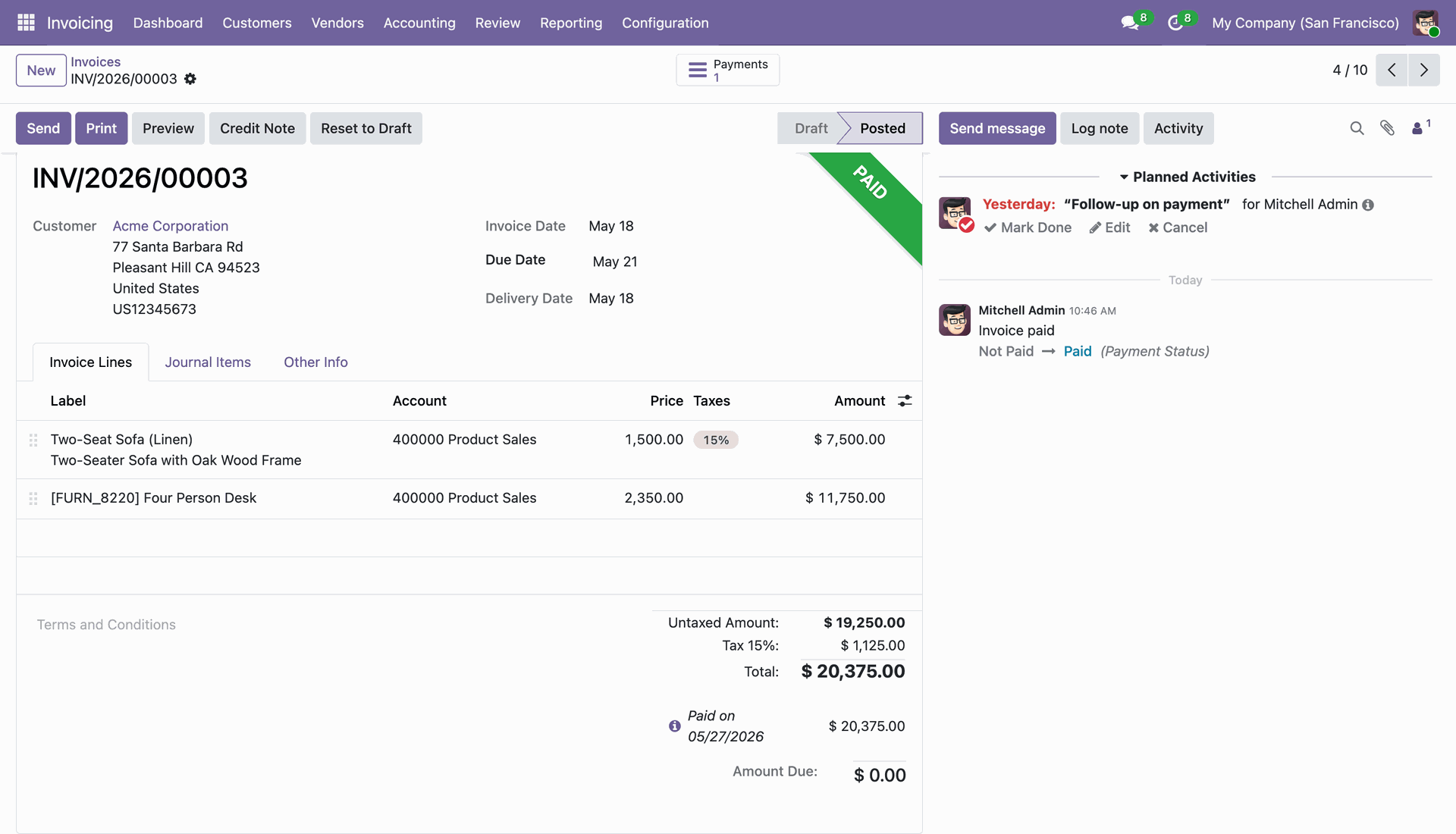Screen dimensions: 1456x834
Task: Open the Vendors menu
Action: pos(337,23)
